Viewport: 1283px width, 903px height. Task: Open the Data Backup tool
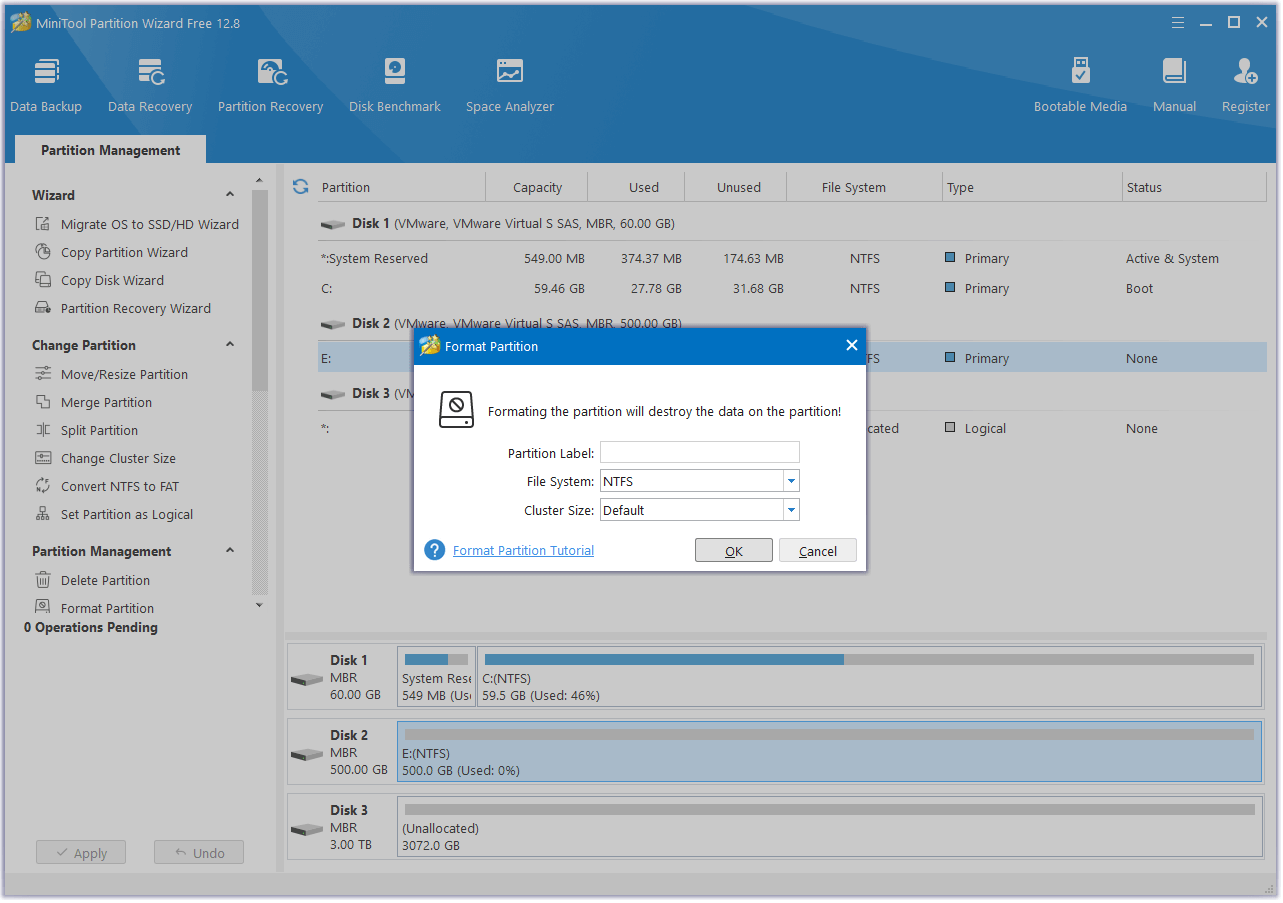pos(46,85)
